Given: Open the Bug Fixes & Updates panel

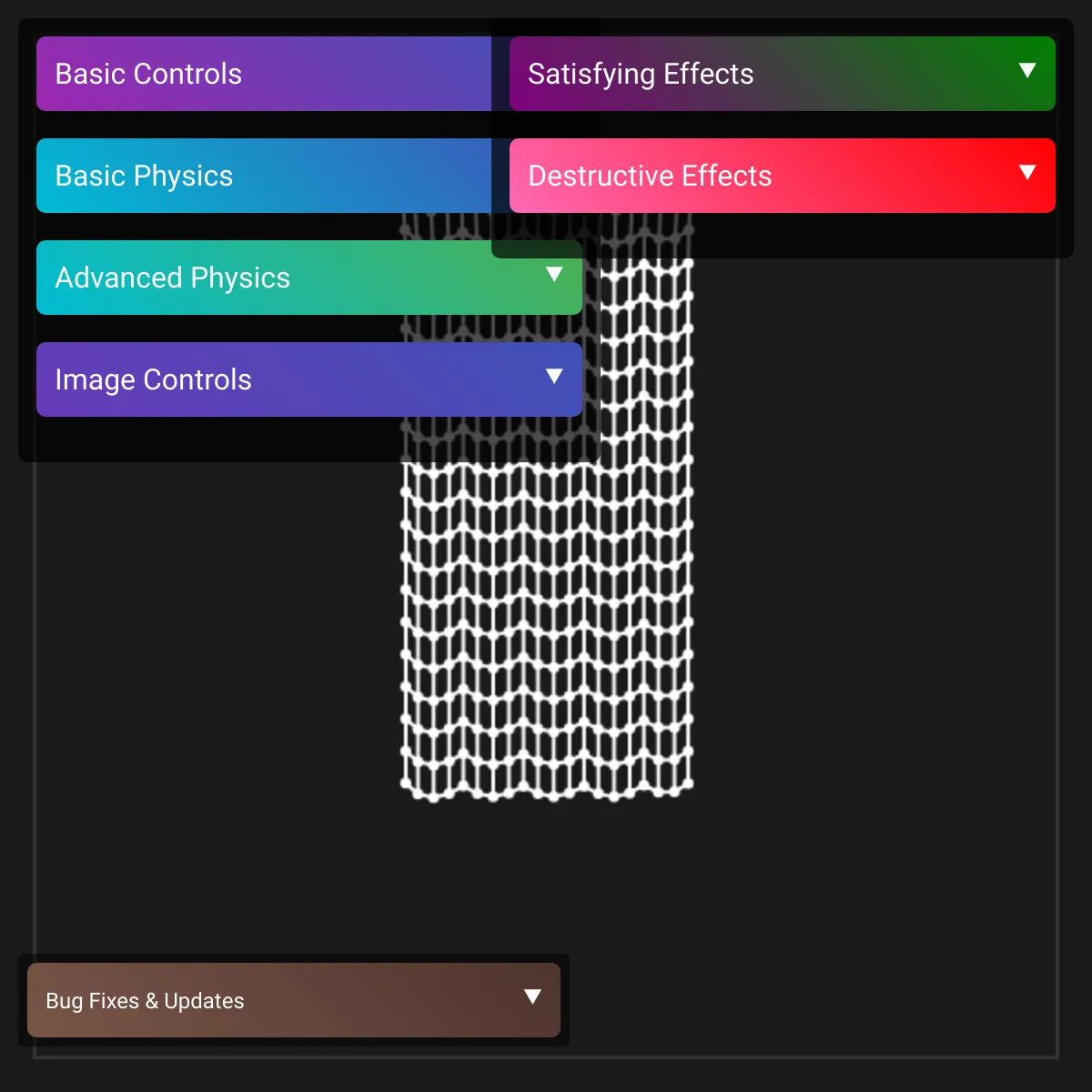Looking at the screenshot, I should (294, 1000).
